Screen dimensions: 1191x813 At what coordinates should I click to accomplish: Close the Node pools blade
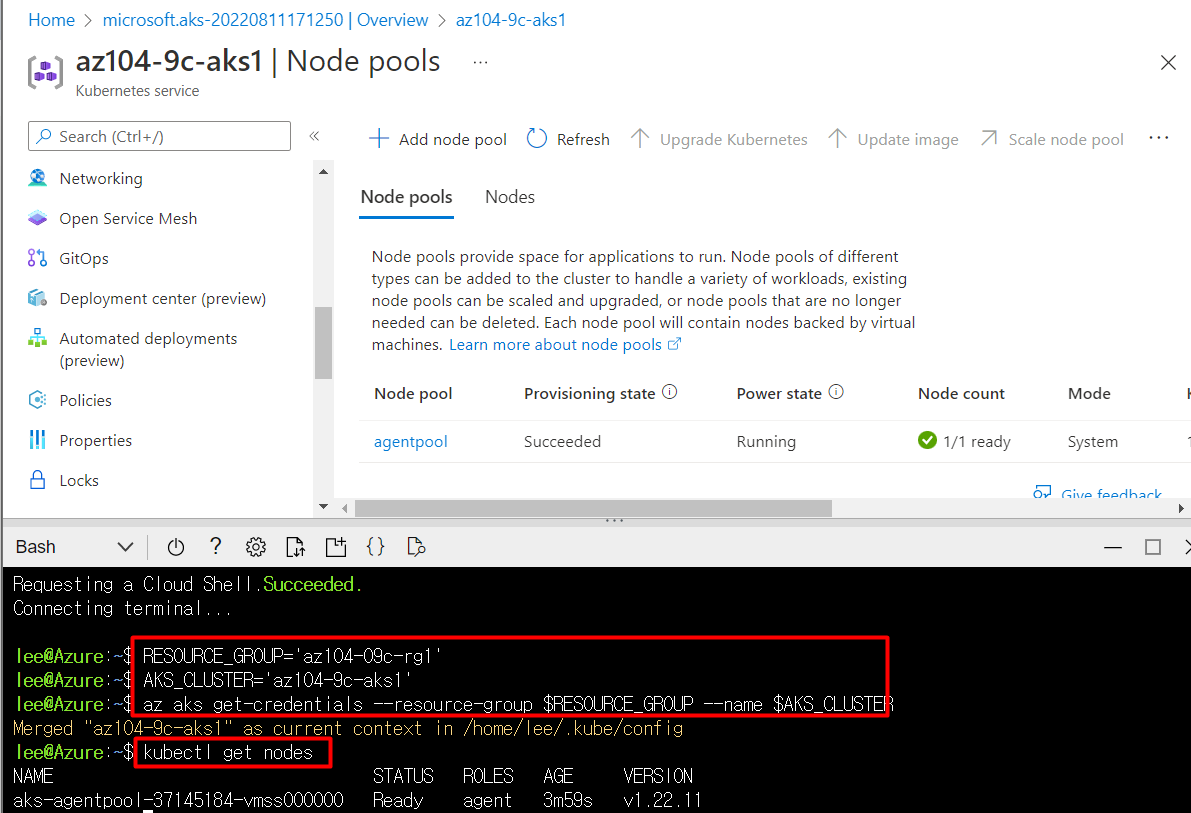(1168, 62)
